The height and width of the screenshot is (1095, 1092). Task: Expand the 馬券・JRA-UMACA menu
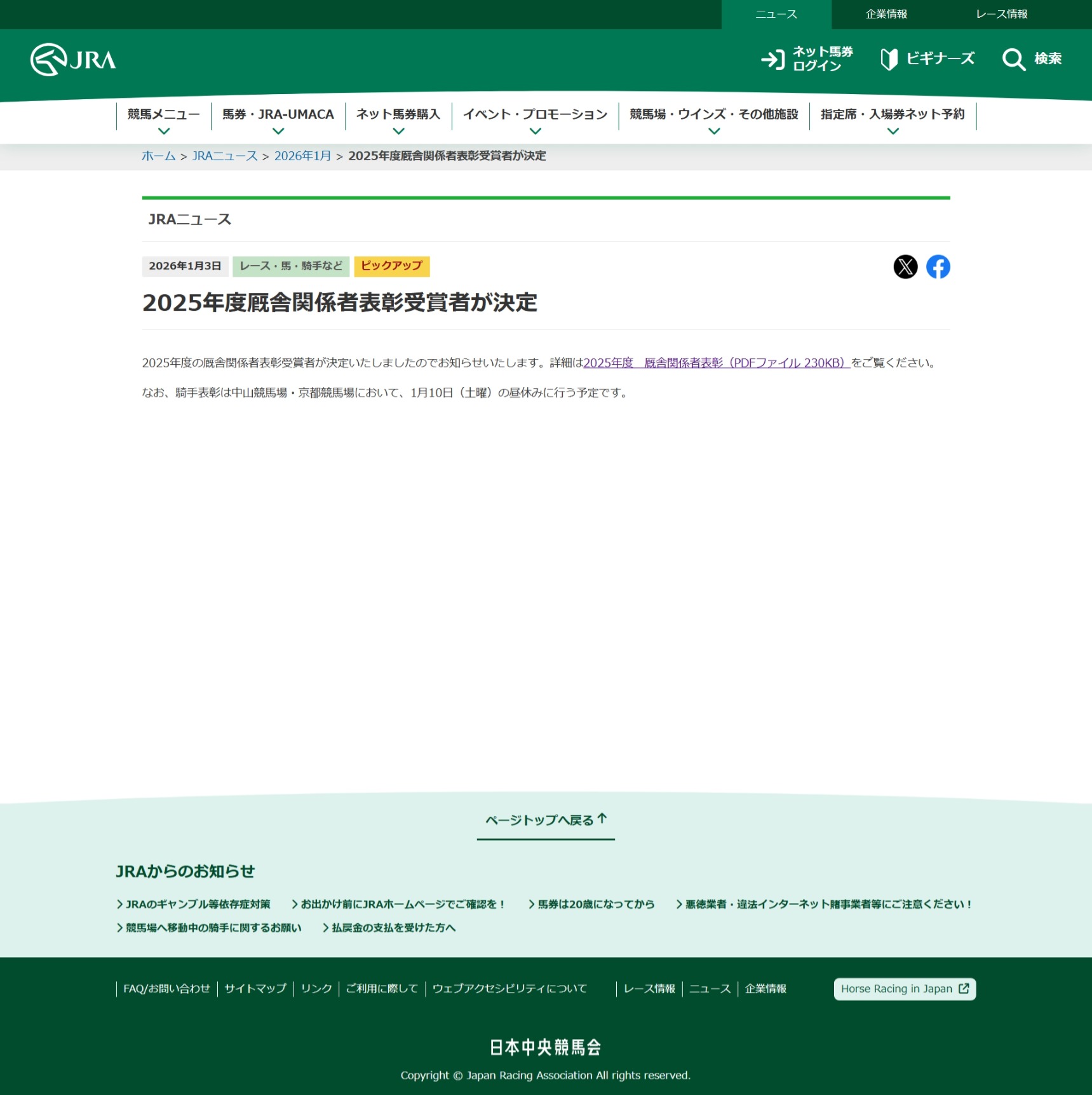pos(278,120)
